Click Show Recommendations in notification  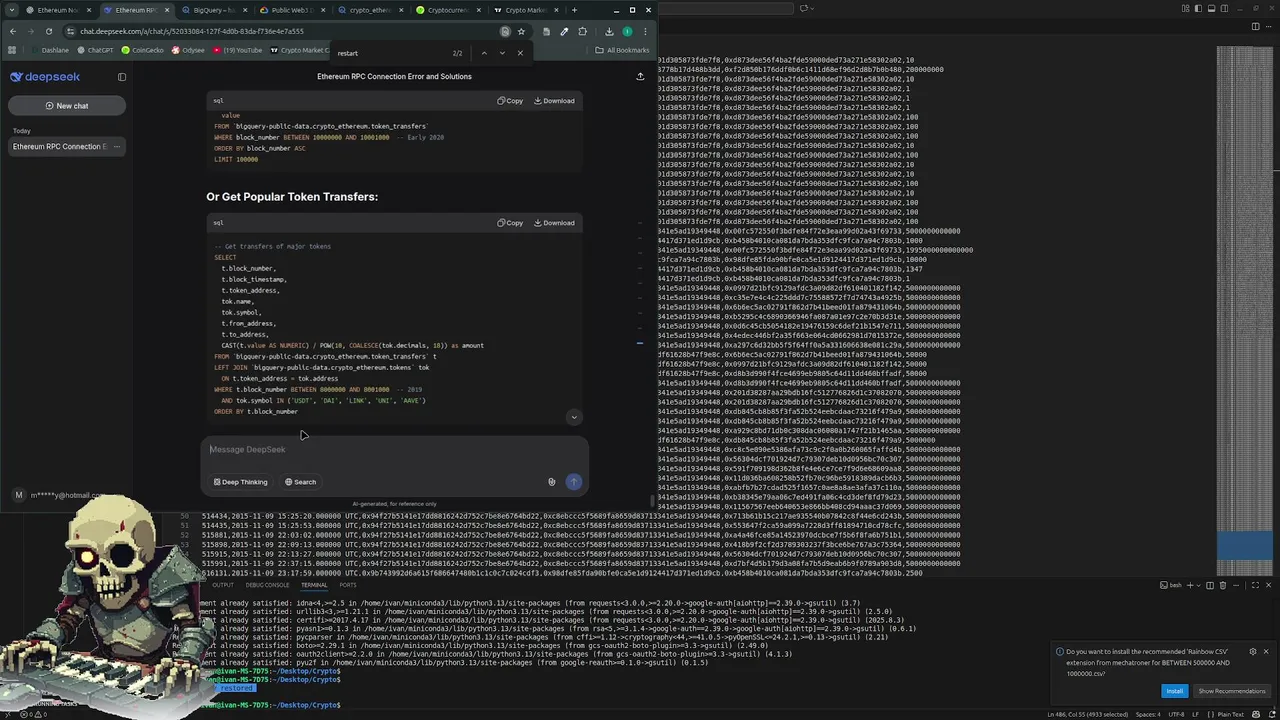click(x=1232, y=691)
